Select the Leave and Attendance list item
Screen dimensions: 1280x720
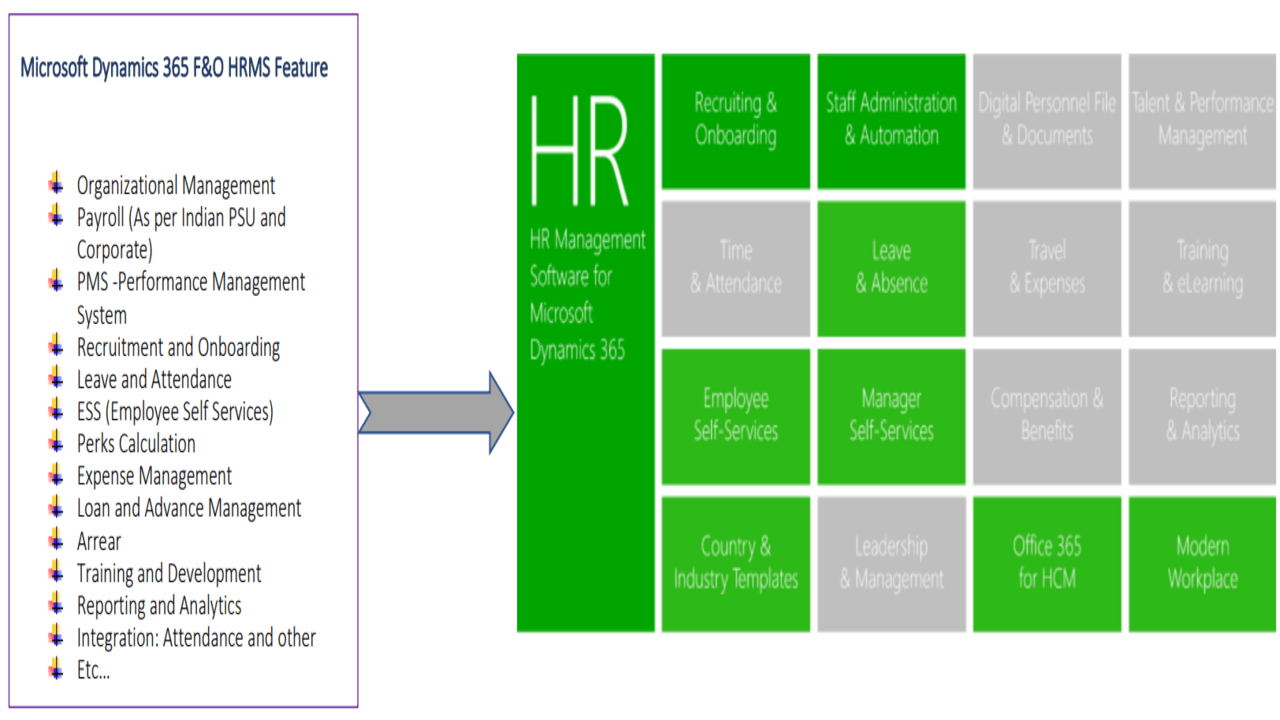[x=154, y=380]
